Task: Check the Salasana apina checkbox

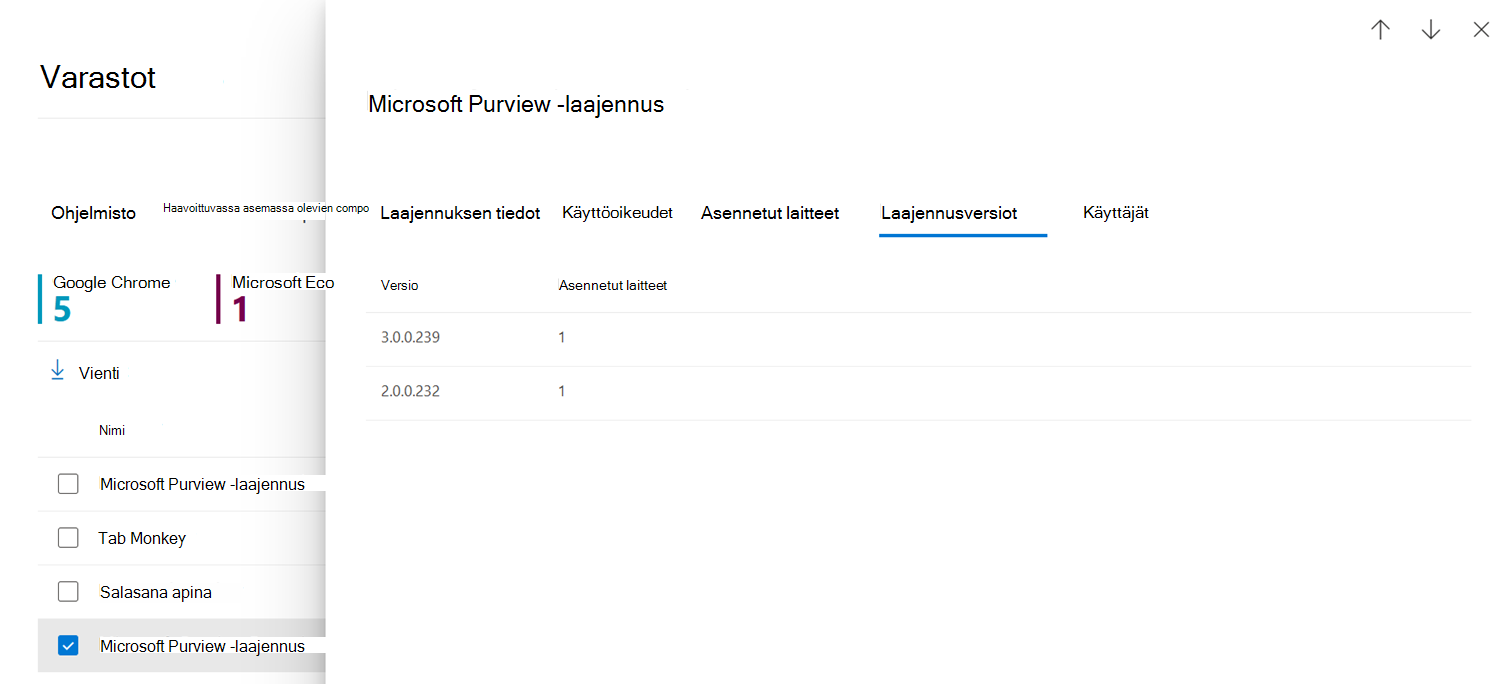Action: [x=68, y=592]
